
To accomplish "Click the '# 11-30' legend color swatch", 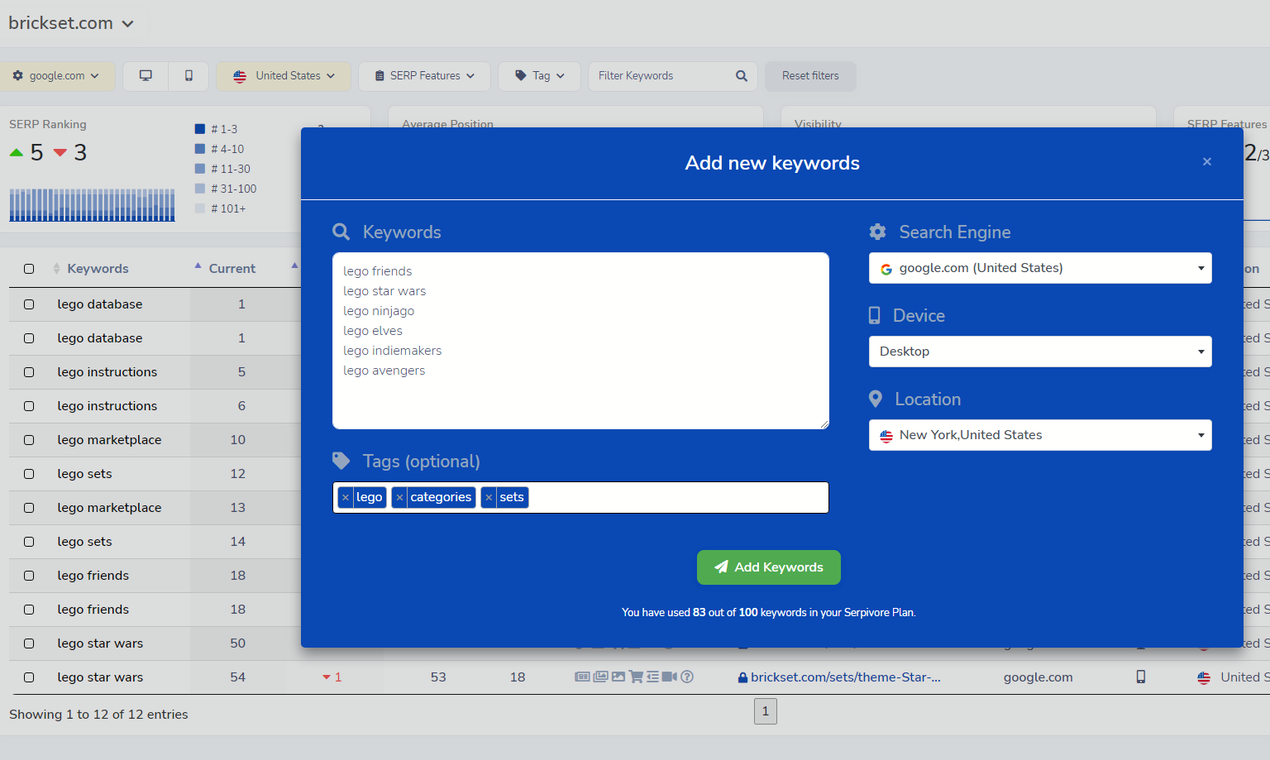I will coord(200,169).
